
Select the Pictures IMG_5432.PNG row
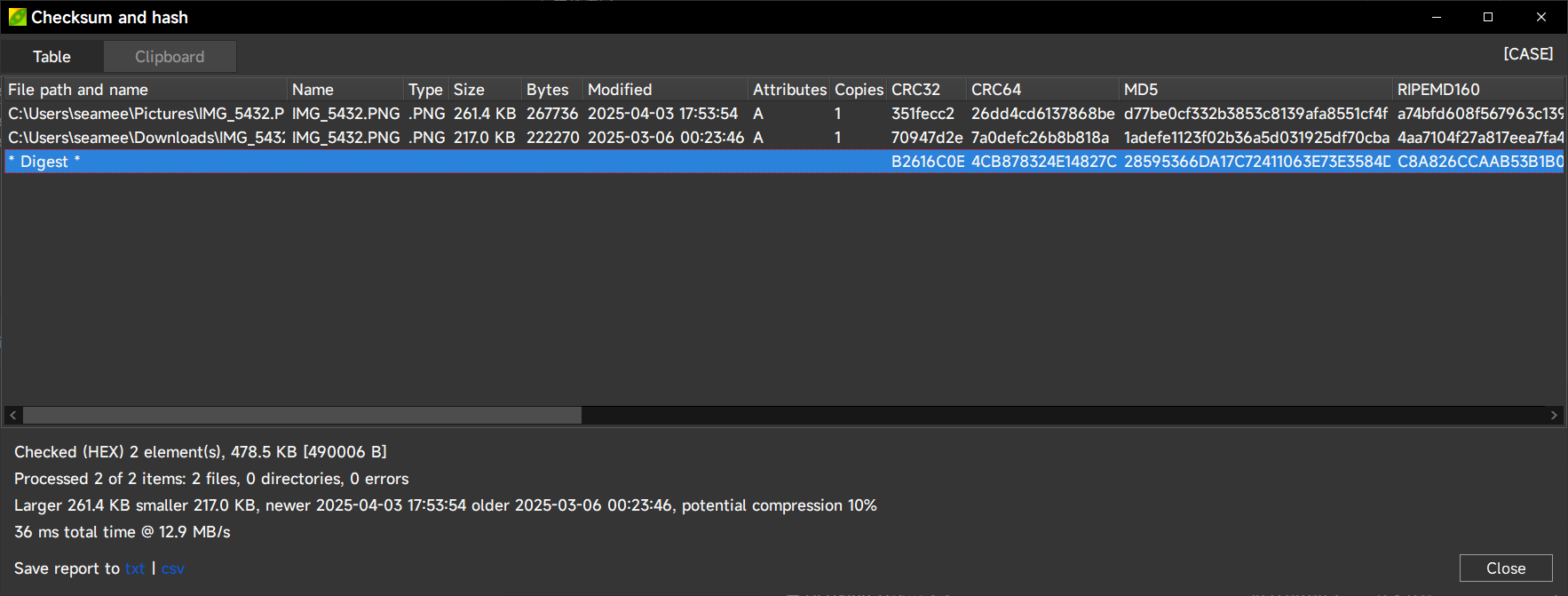[784, 114]
